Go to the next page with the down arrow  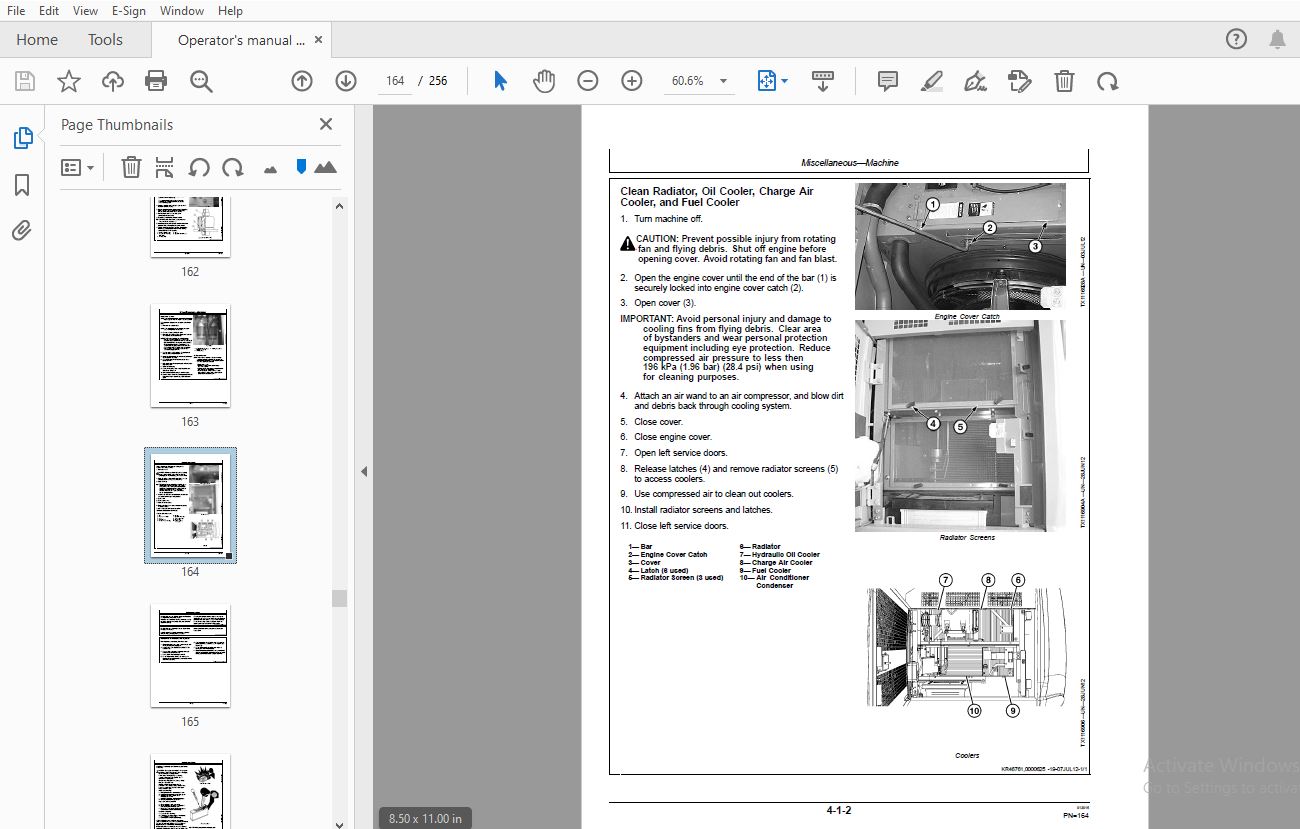[346, 81]
